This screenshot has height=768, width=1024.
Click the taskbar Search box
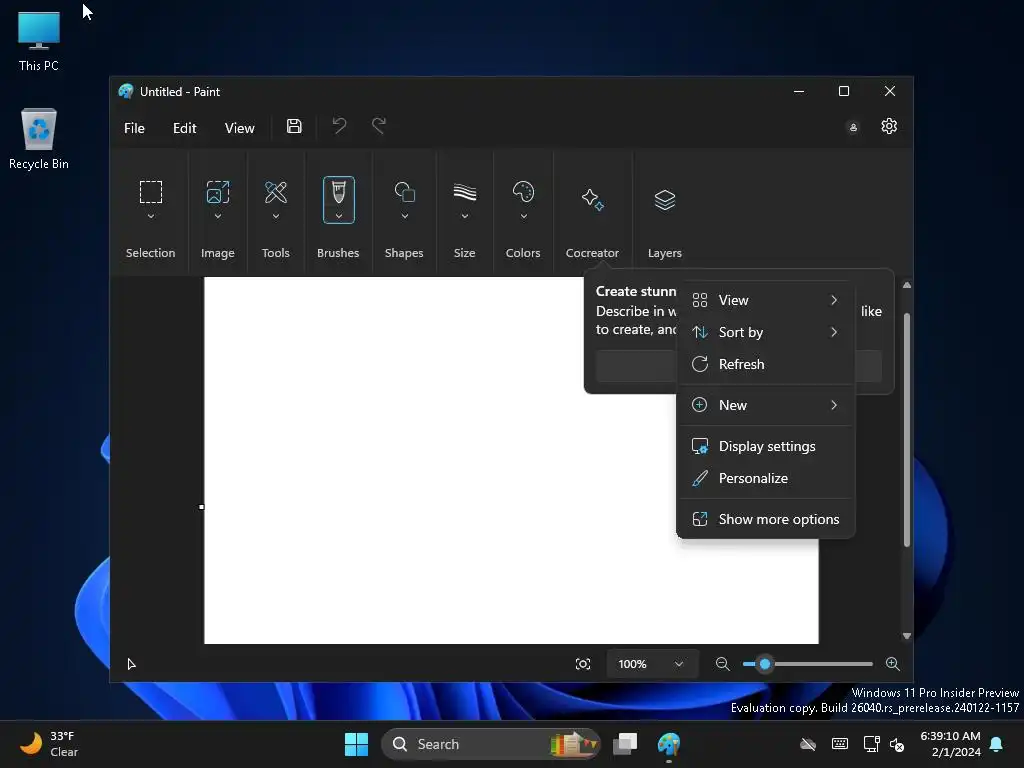click(490, 744)
